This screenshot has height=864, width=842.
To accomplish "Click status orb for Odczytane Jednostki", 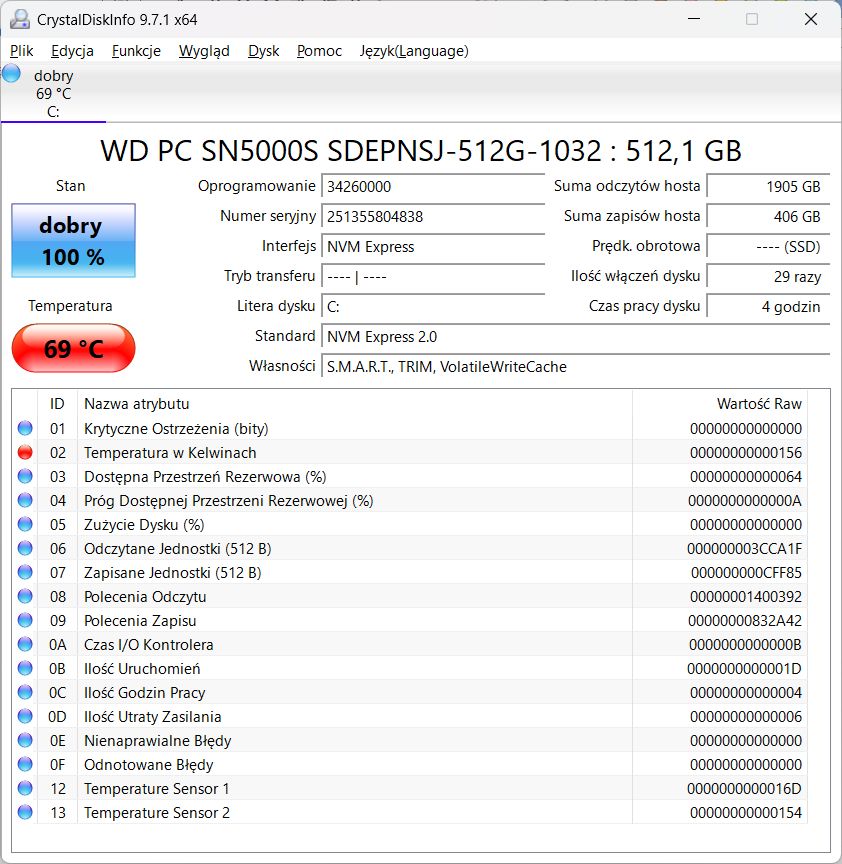I will [25, 548].
